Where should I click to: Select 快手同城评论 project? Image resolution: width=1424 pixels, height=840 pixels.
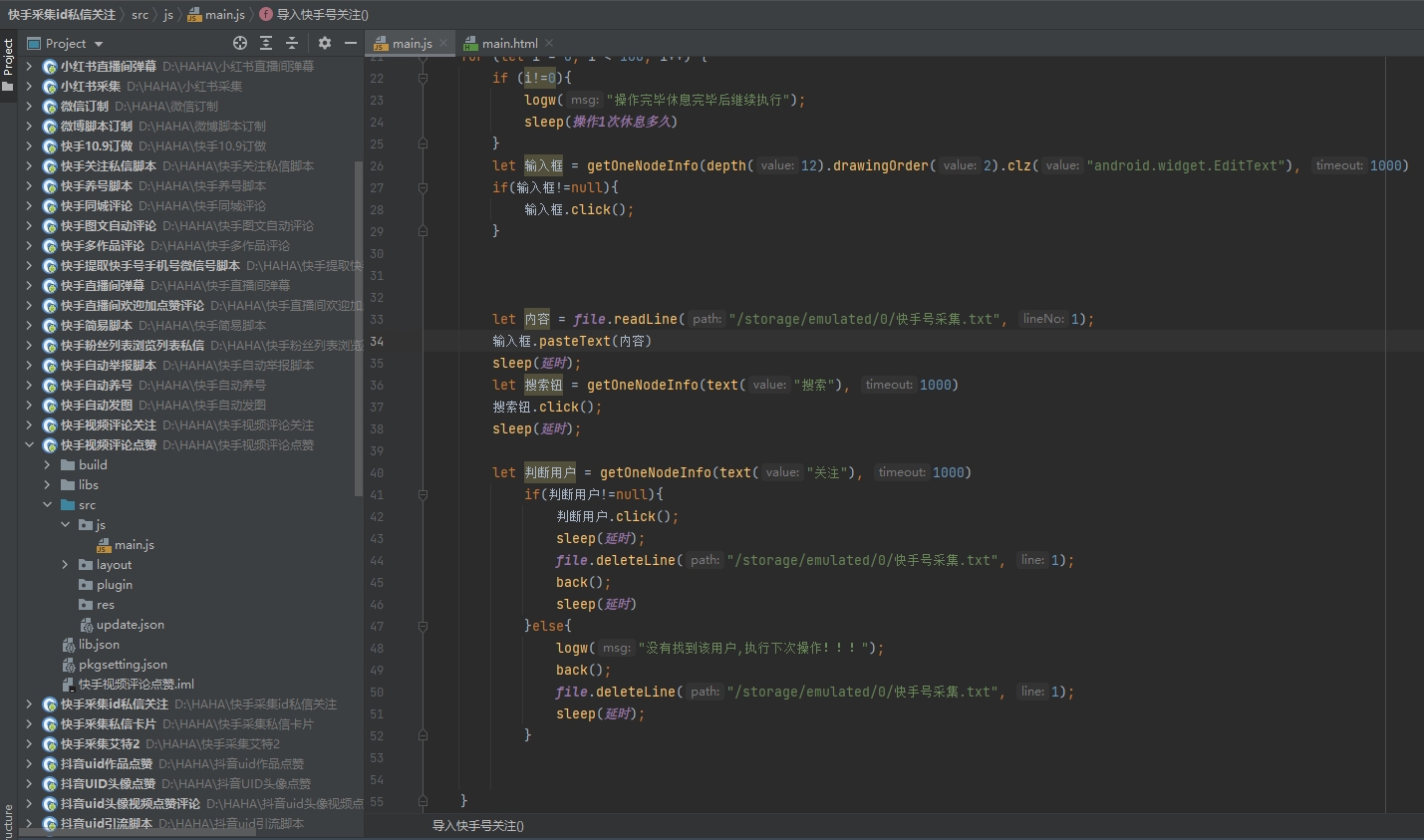click(96, 205)
